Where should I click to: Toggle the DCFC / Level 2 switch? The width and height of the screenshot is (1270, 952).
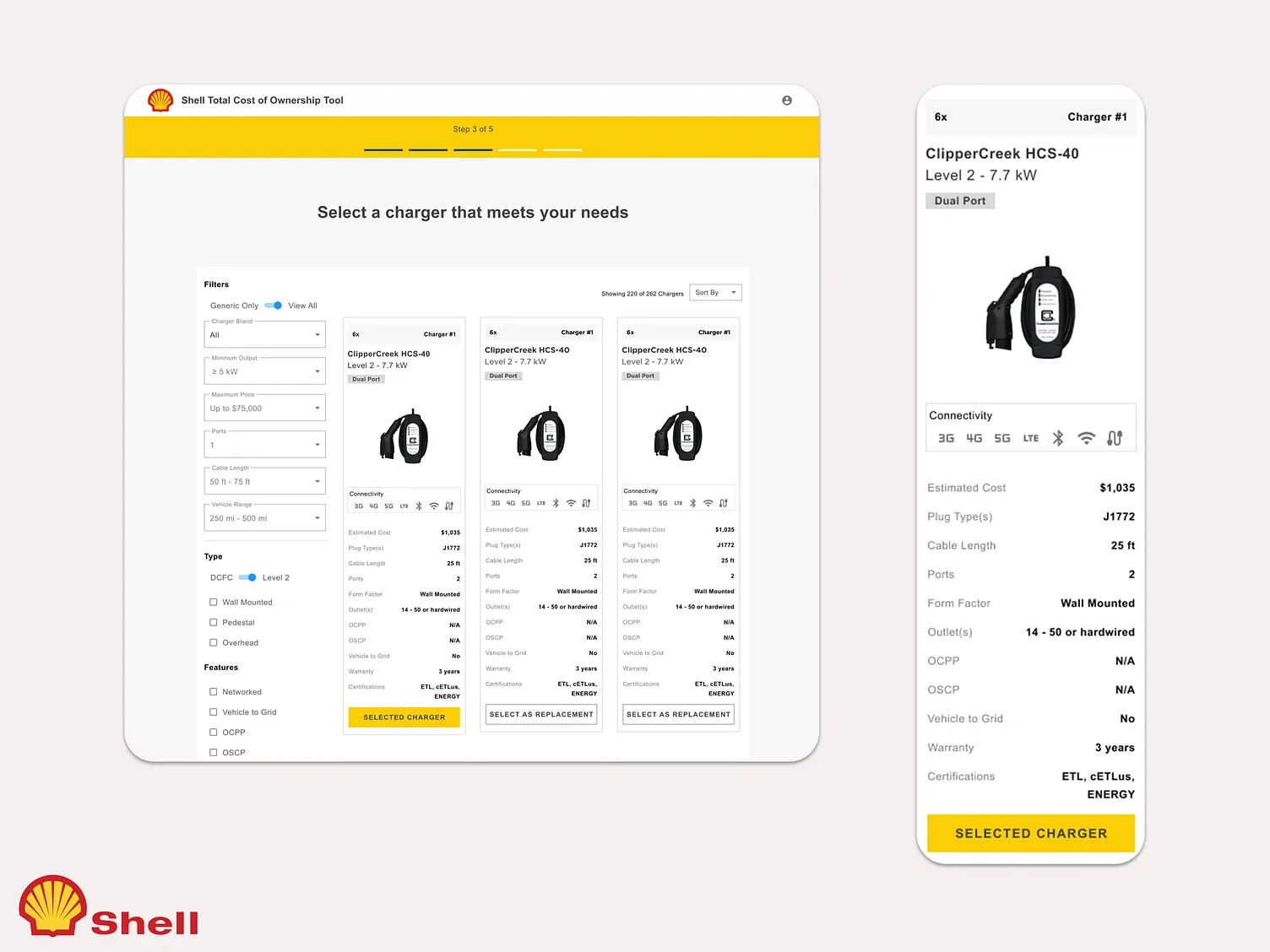pyautogui.click(x=247, y=578)
